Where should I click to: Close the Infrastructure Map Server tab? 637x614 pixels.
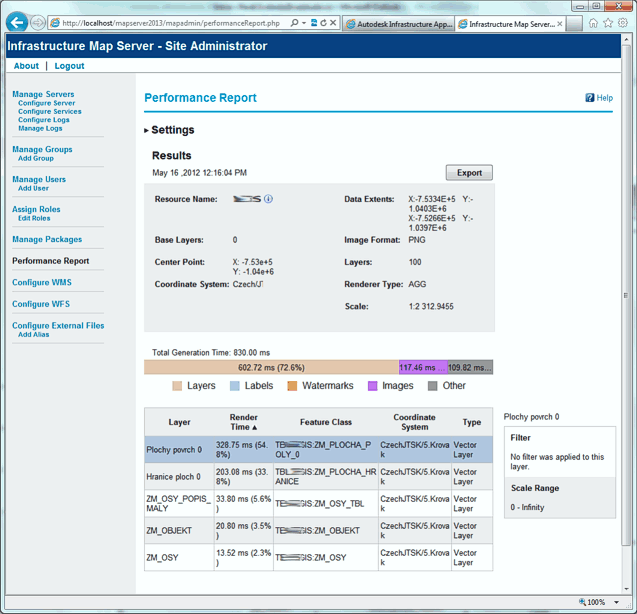(x=560, y=24)
